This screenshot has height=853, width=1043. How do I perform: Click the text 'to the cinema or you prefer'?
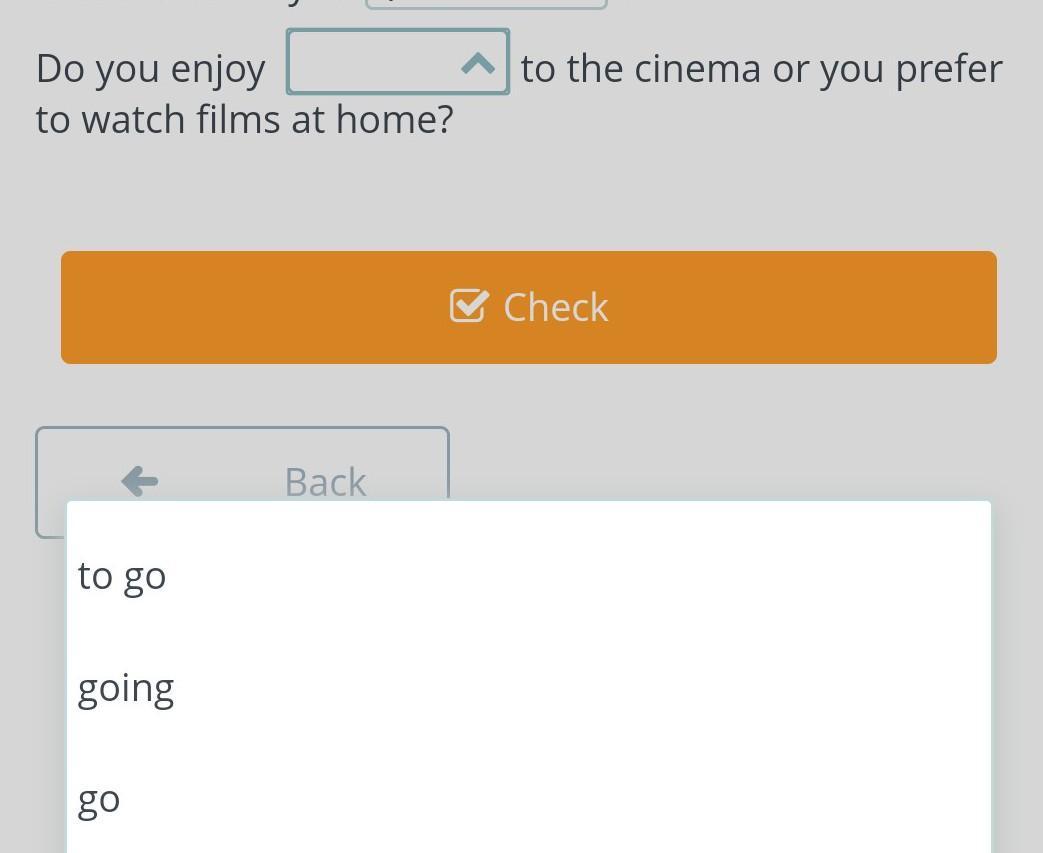coord(762,69)
